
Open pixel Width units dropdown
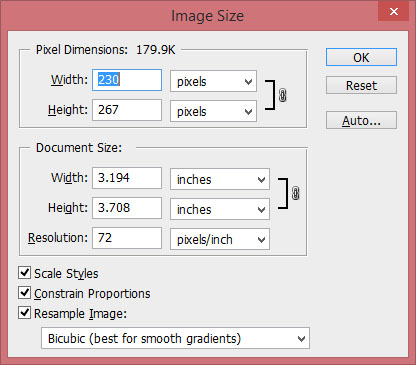click(x=213, y=81)
